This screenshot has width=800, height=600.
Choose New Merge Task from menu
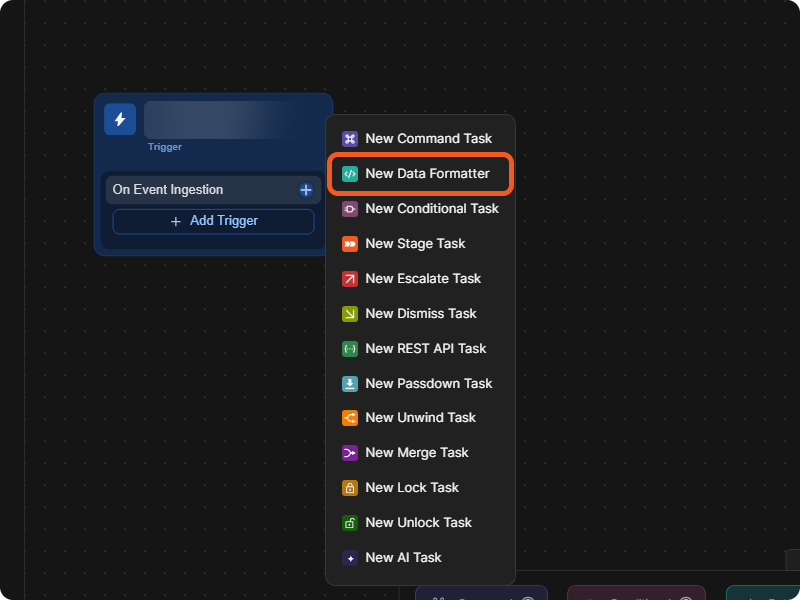click(420, 453)
